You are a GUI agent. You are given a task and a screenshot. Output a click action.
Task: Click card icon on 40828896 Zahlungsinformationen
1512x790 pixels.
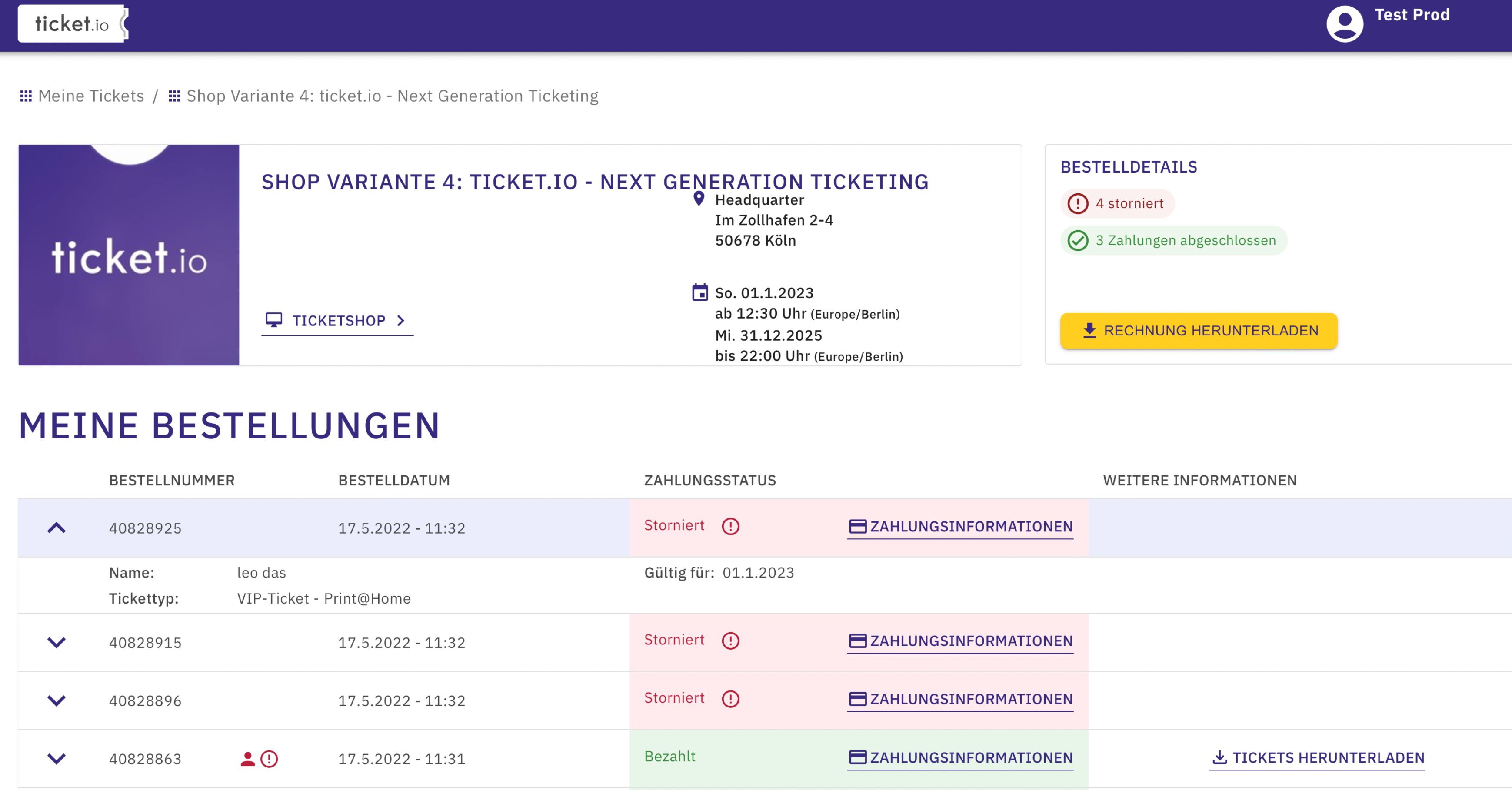pyautogui.click(x=858, y=698)
